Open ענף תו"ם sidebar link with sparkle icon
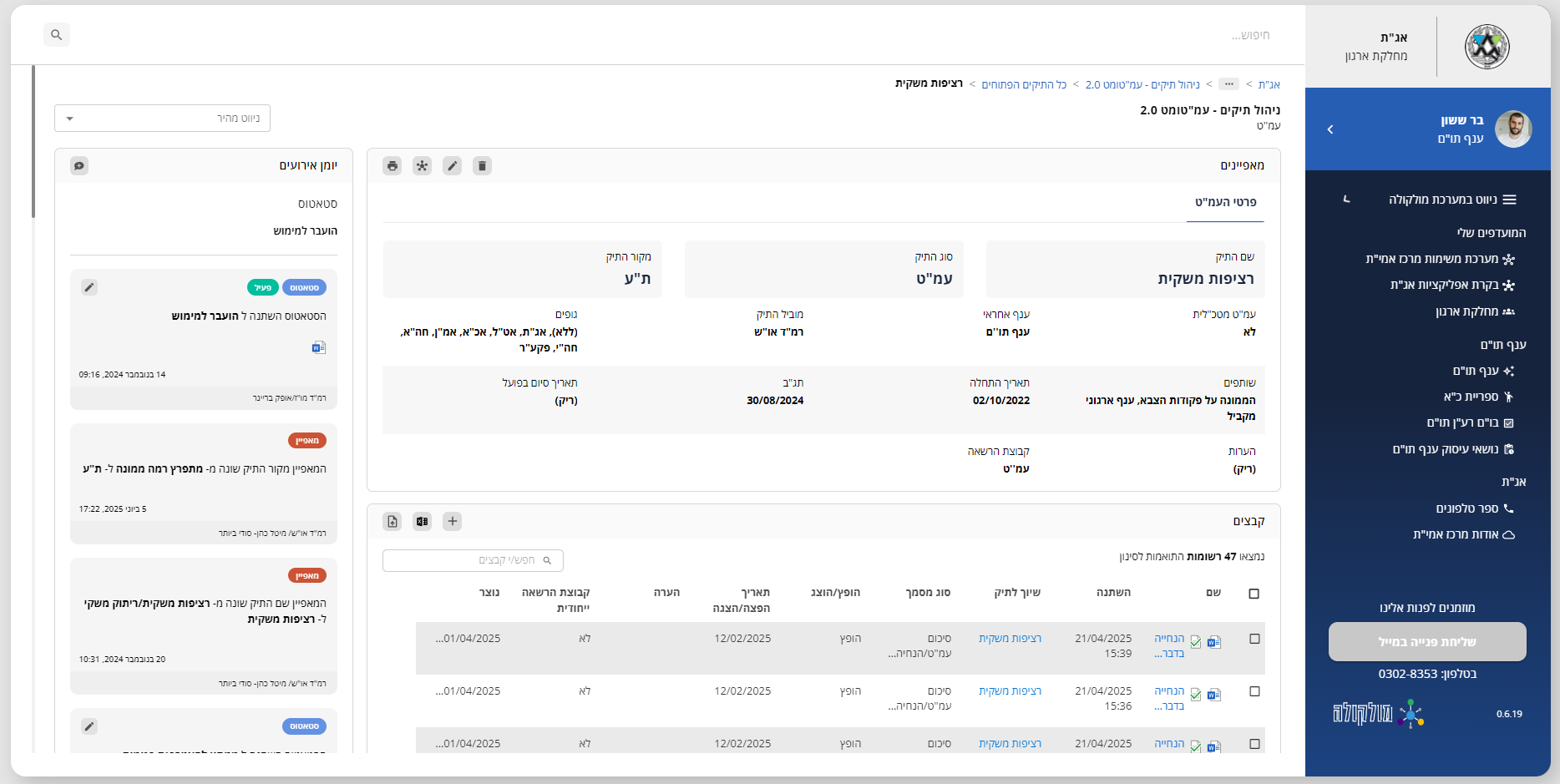Screen dimensions: 1560x784 click(x=1483, y=371)
